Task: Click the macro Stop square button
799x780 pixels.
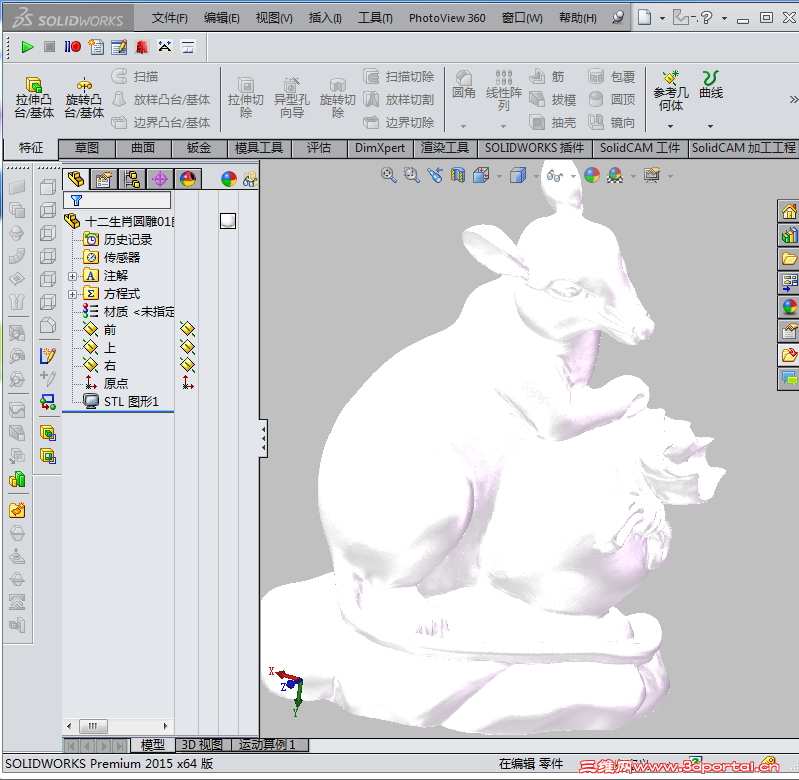Action: (x=49, y=47)
